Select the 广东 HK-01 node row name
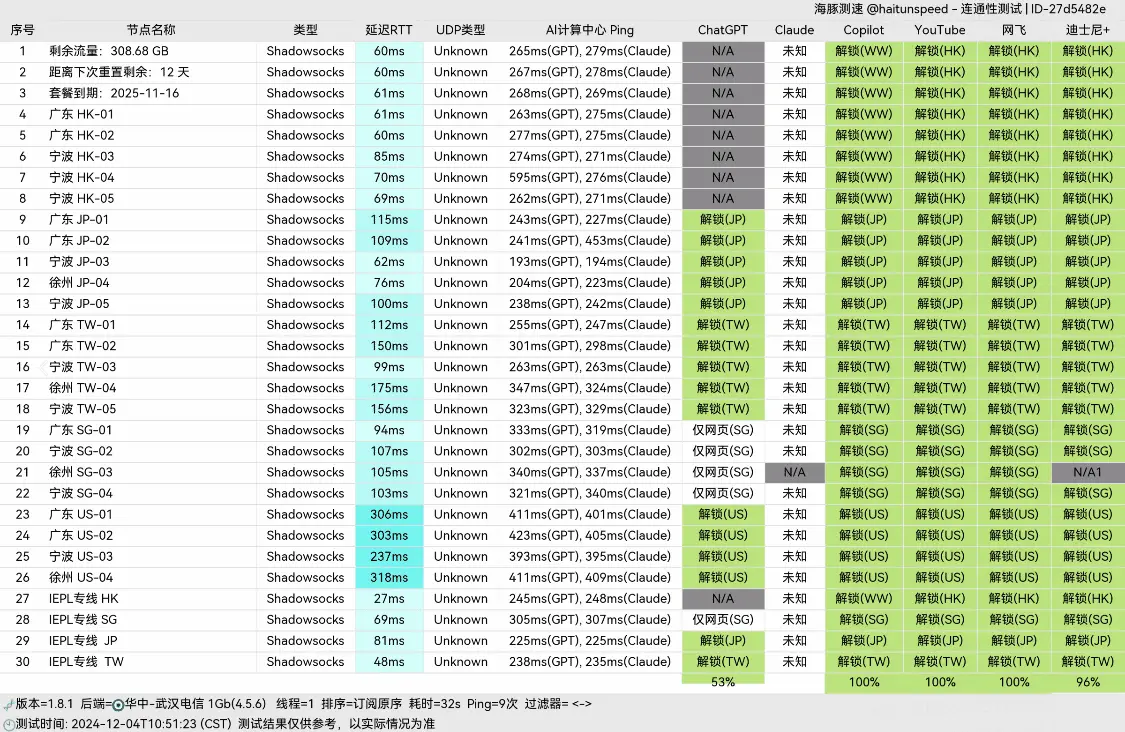Image resolution: width=1125 pixels, height=732 pixels. coord(82,114)
